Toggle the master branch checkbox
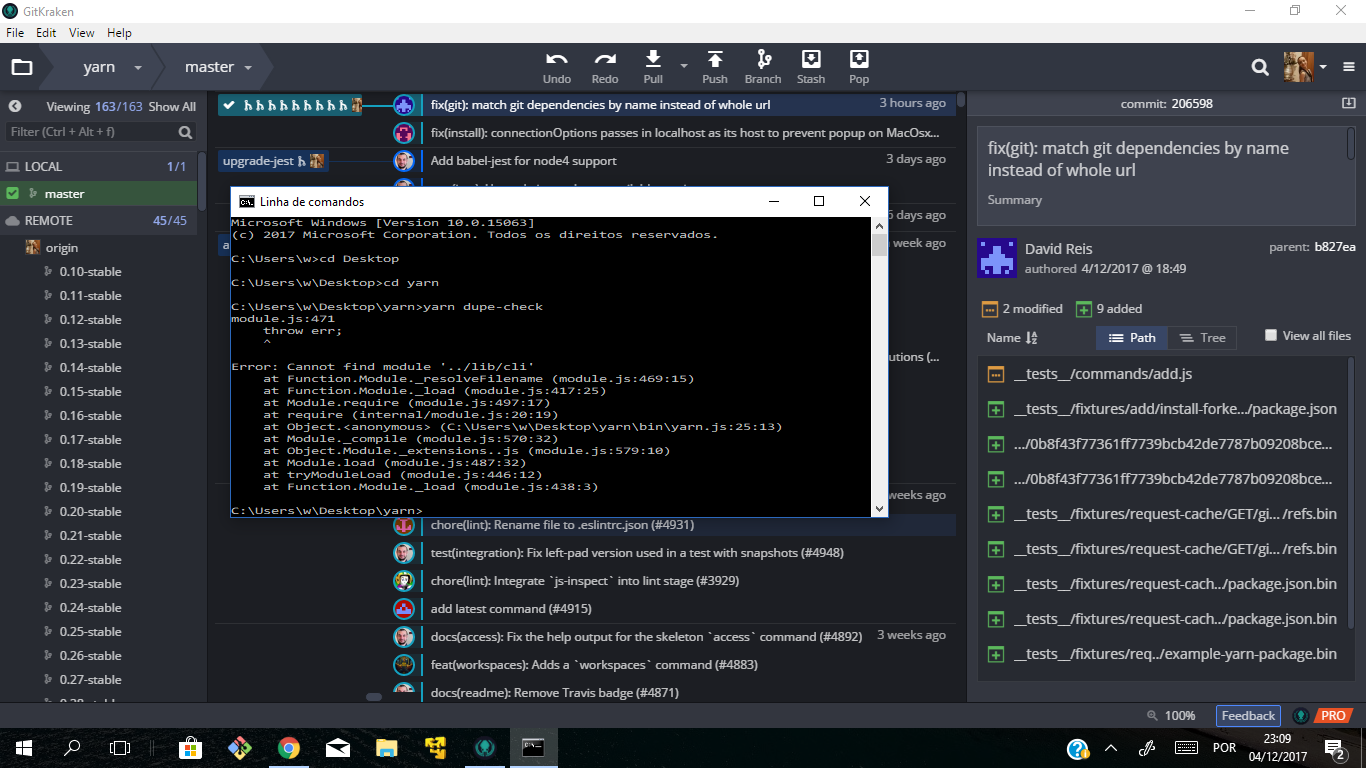 coord(13,193)
